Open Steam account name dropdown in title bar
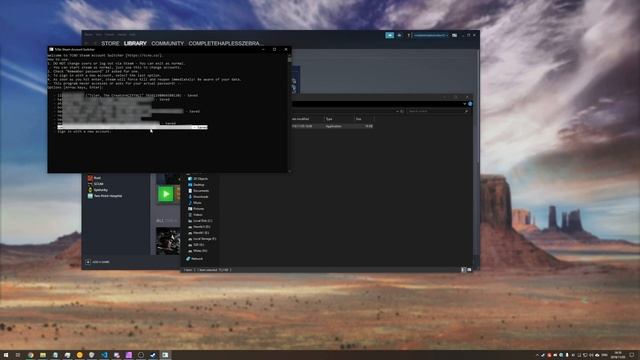The width and height of the screenshot is (640, 360). coord(431,36)
